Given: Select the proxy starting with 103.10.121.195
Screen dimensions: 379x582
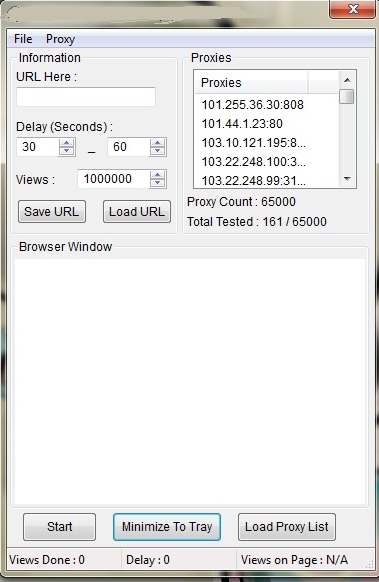Looking at the screenshot, I should (x=254, y=143).
